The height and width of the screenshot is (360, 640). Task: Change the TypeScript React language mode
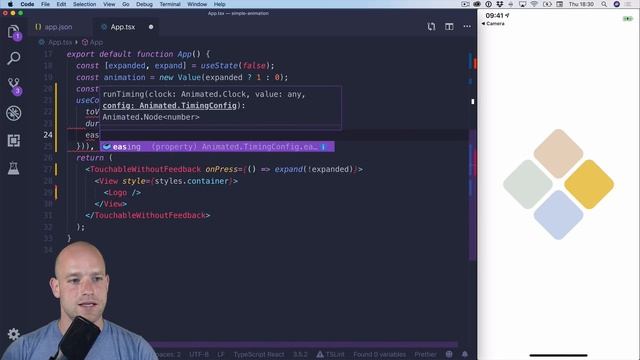click(x=259, y=354)
